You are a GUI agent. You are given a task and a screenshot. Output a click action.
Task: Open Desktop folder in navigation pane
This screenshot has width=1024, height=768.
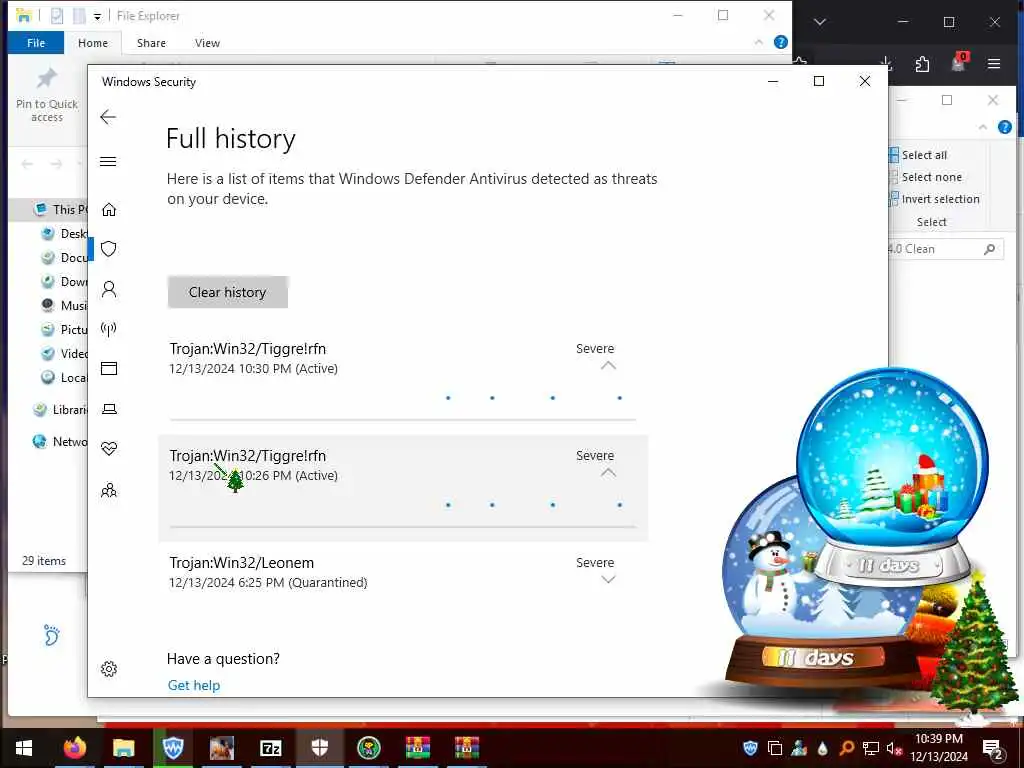[x=64, y=234]
